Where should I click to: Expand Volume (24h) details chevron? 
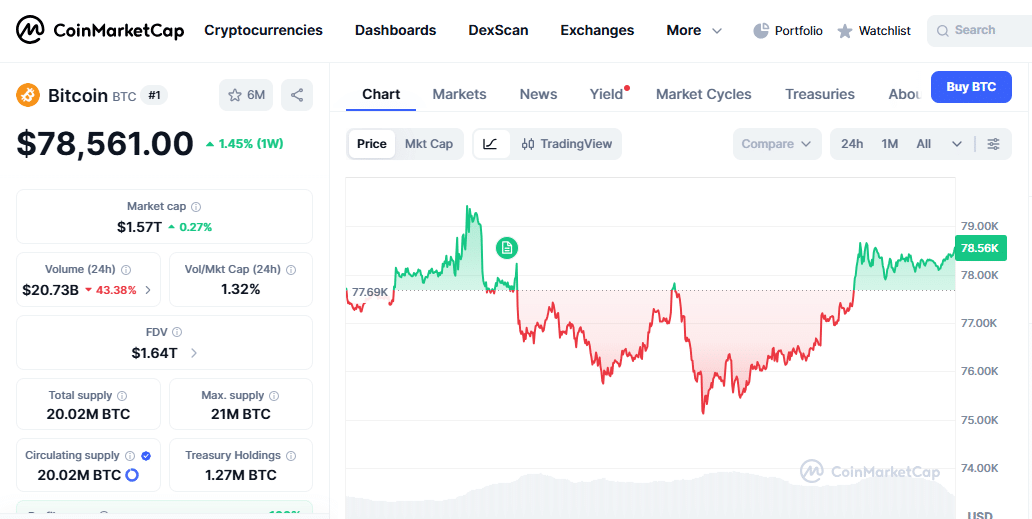coord(147,290)
